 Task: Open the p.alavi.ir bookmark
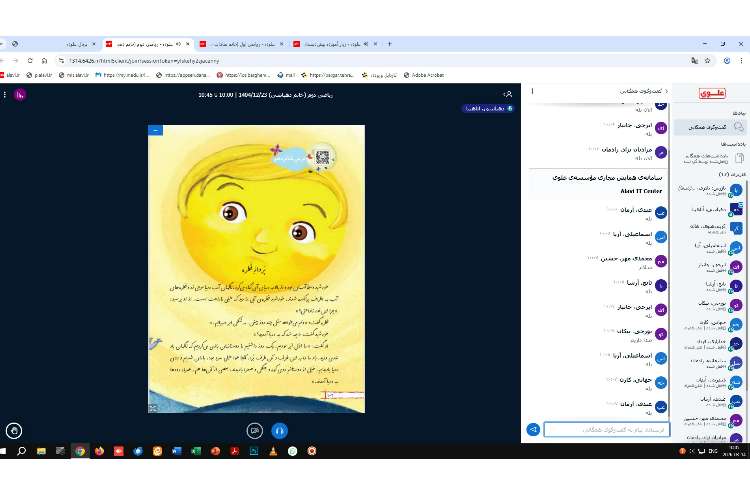(39, 75)
